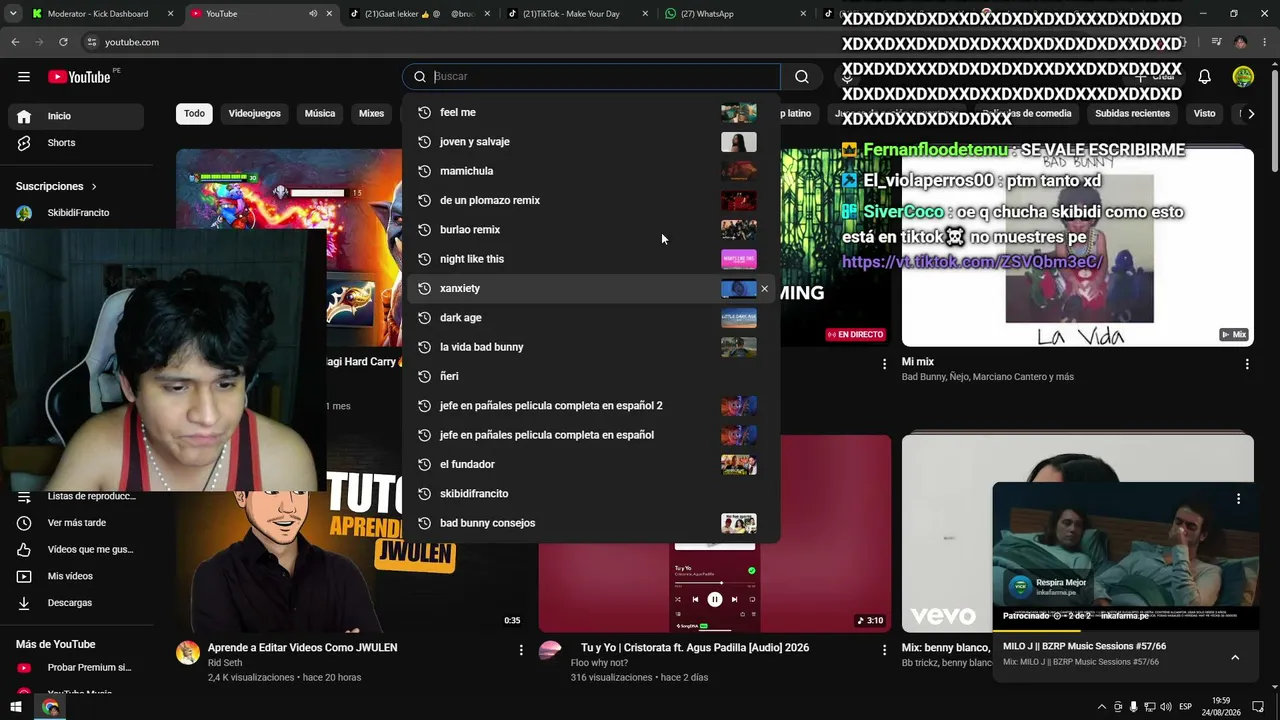The image size is (1280, 720).
Task: Open Listas de reproducción in sidebar
Action: [76, 497]
